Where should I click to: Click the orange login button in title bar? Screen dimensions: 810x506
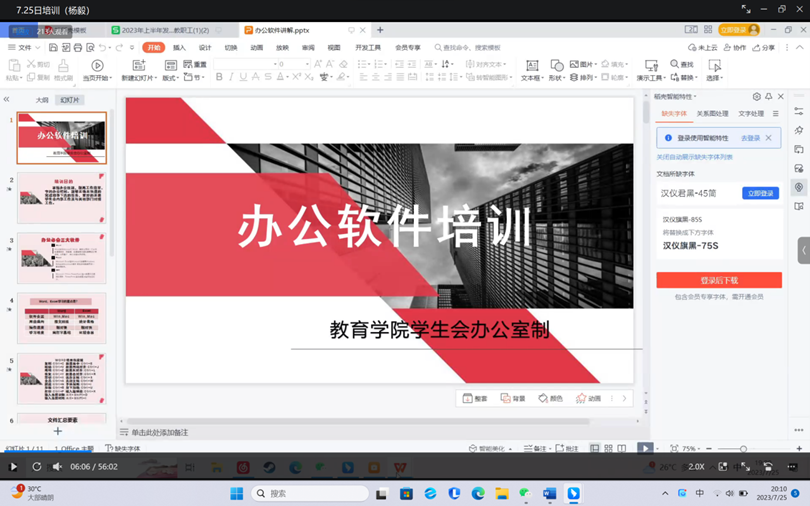739,29
